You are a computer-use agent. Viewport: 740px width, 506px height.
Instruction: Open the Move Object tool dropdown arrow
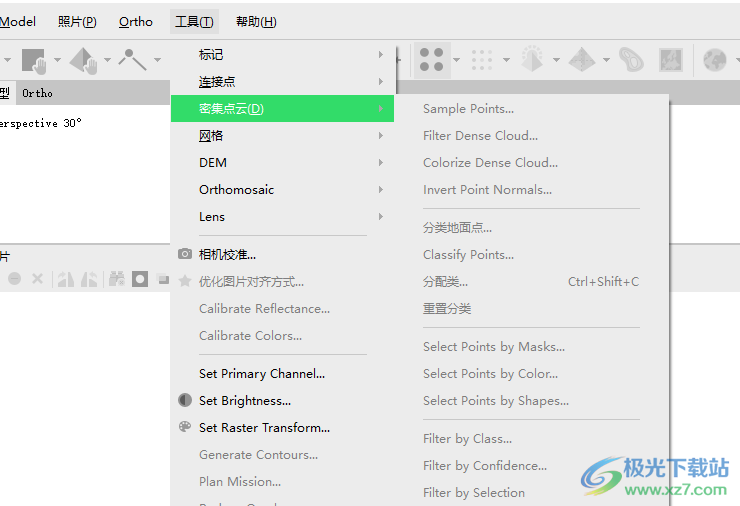pyautogui.click(x=107, y=60)
